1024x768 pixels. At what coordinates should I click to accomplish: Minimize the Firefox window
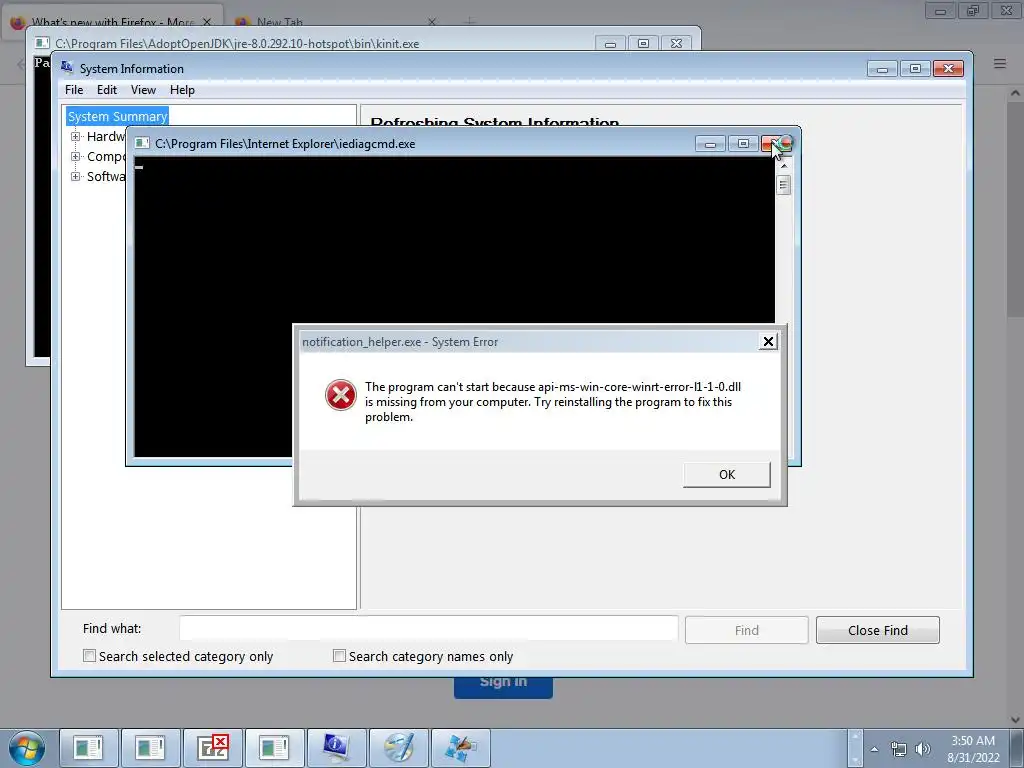tap(940, 10)
